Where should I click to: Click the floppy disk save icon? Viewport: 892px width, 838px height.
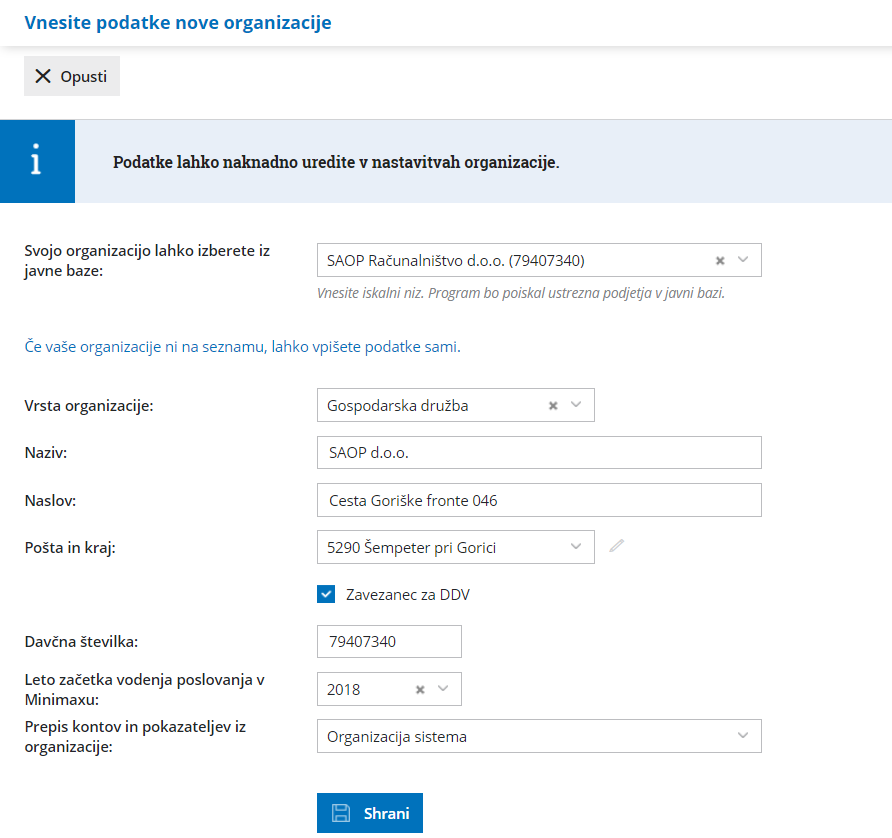click(x=341, y=813)
